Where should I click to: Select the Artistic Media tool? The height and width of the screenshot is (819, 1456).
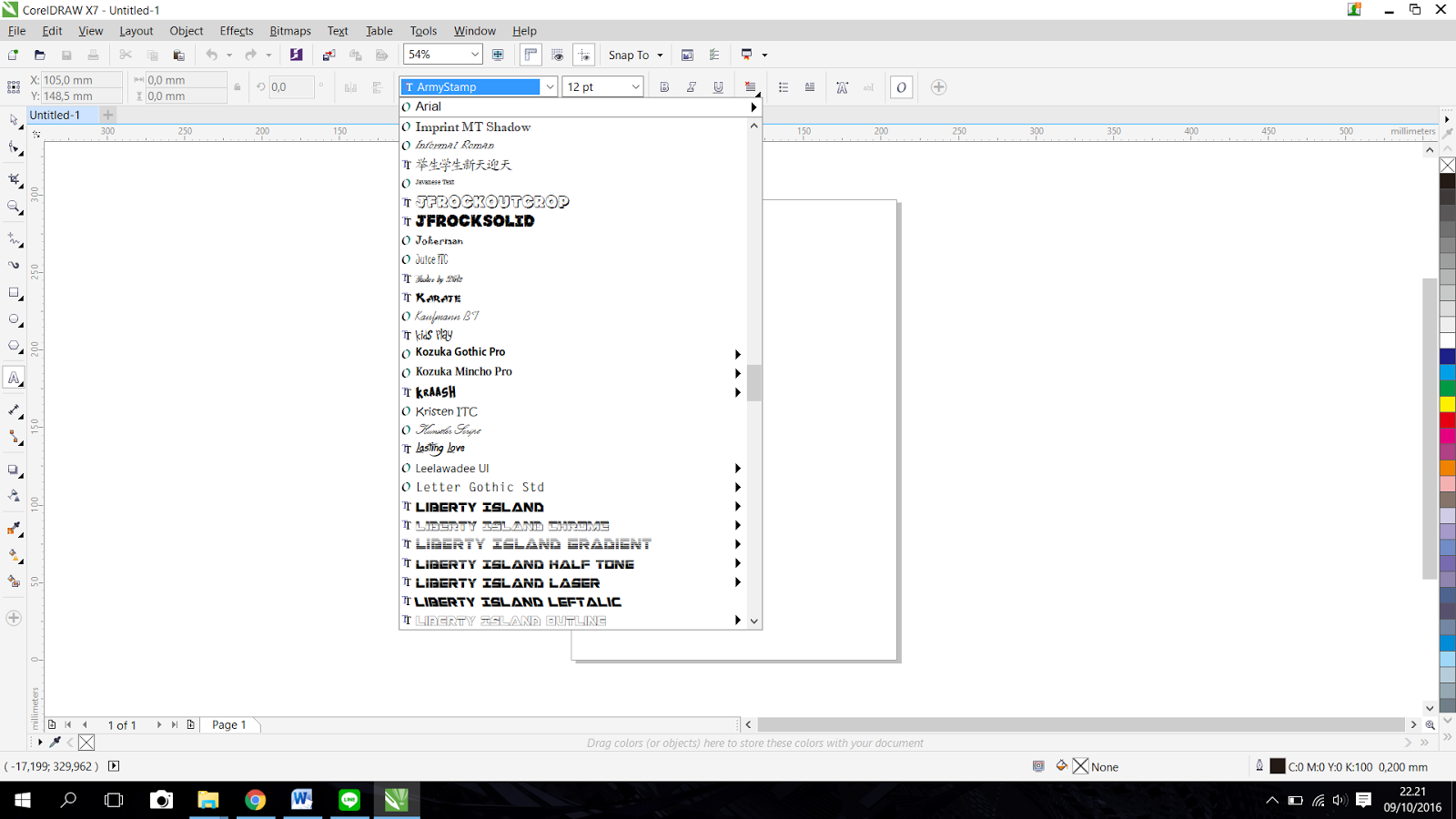click(x=14, y=266)
